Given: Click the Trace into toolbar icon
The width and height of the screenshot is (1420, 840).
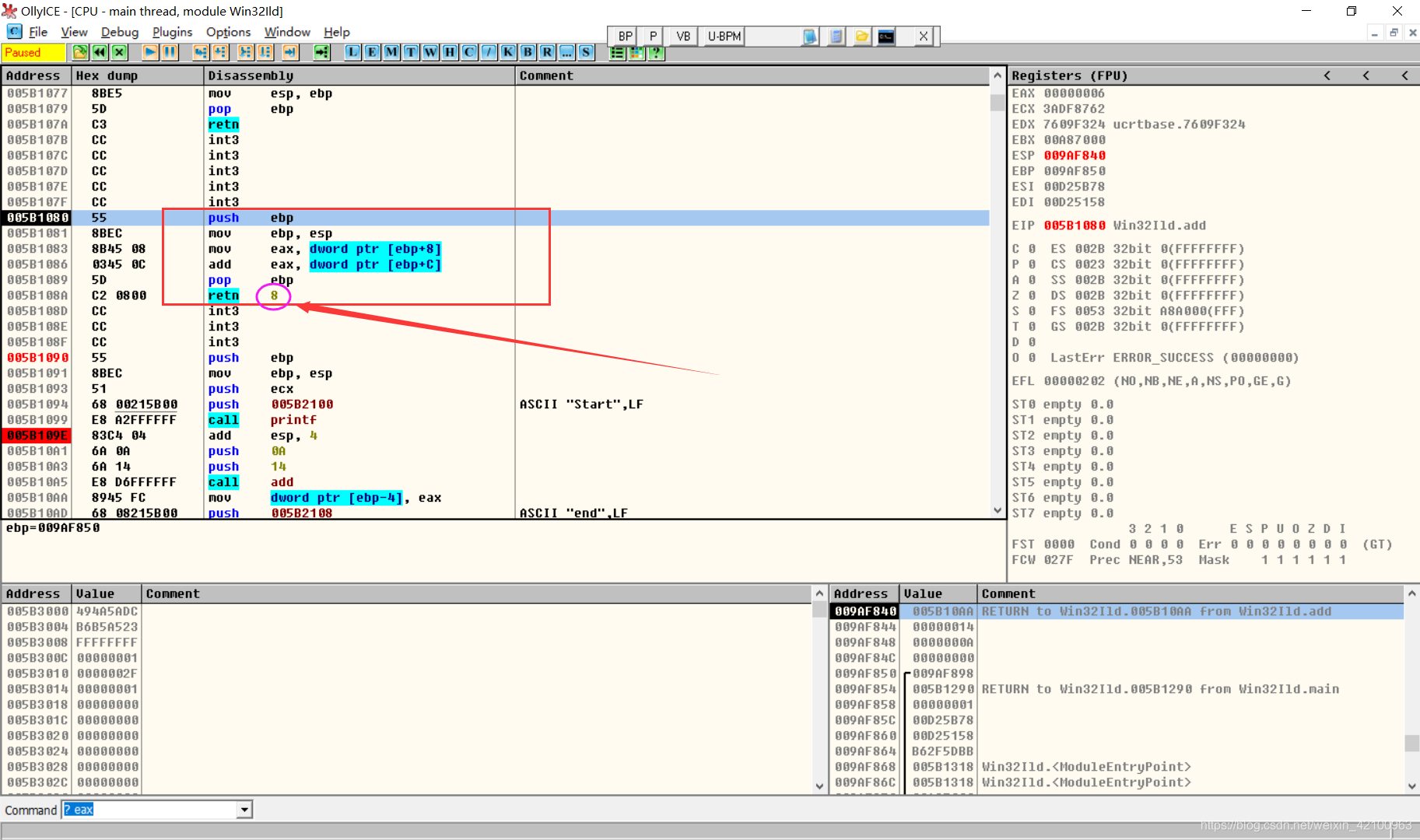Looking at the screenshot, I should [246, 52].
